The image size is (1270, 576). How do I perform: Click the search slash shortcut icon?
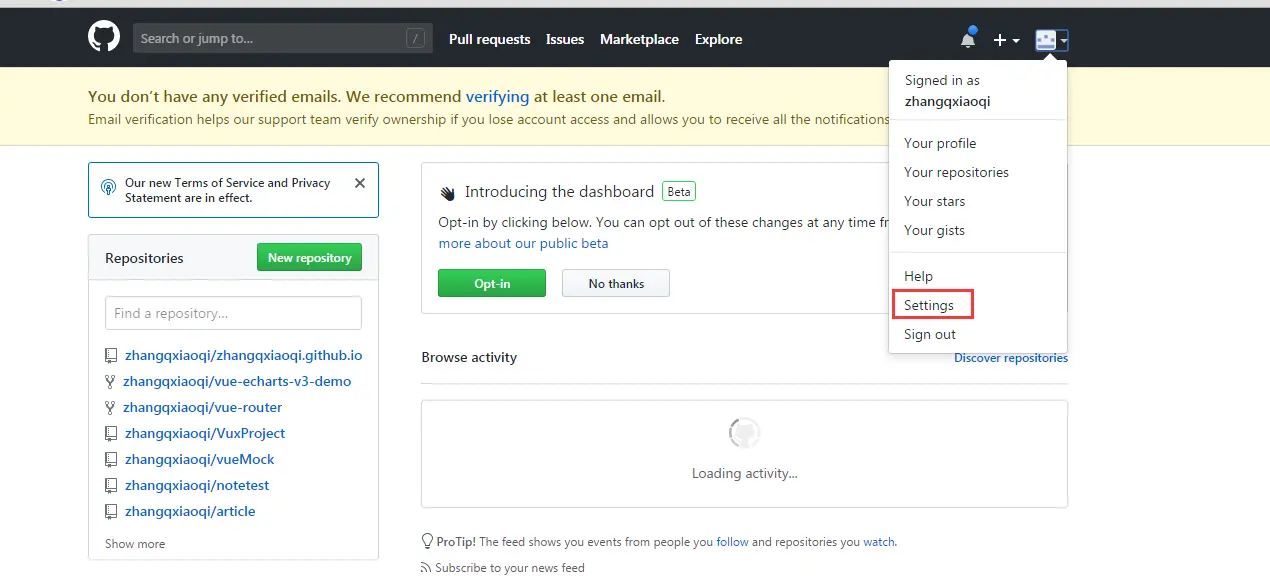(x=416, y=39)
